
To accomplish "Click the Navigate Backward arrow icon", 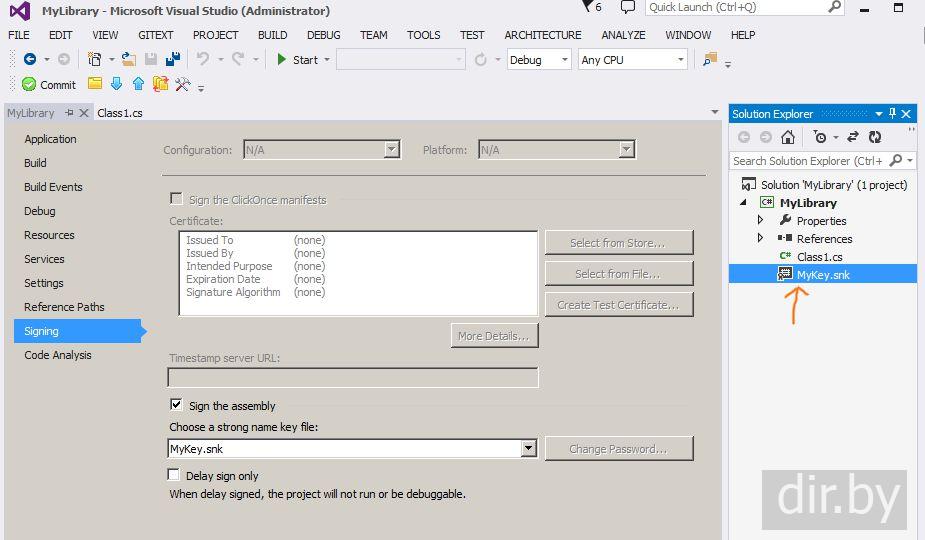I will (x=29, y=59).
